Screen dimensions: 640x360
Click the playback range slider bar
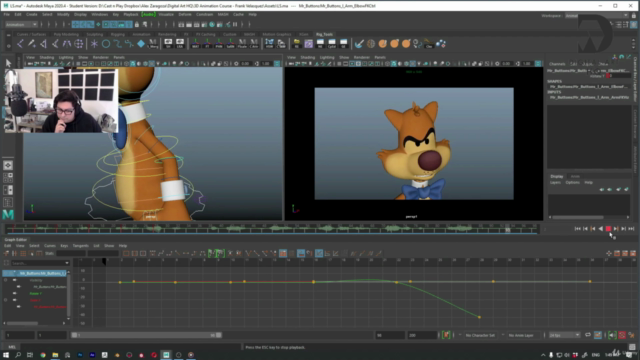(147, 335)
